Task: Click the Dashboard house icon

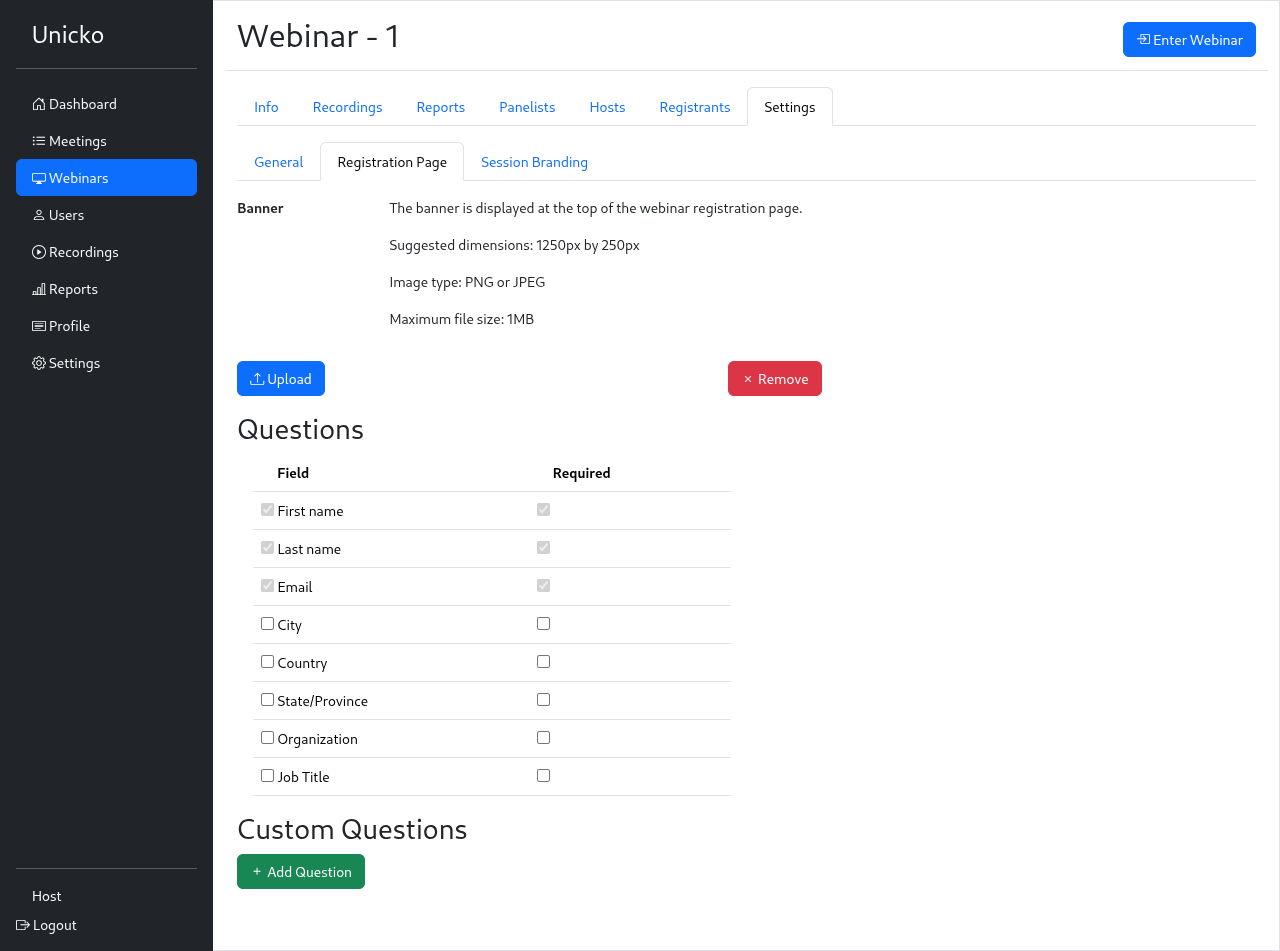Action: point(39,104)
